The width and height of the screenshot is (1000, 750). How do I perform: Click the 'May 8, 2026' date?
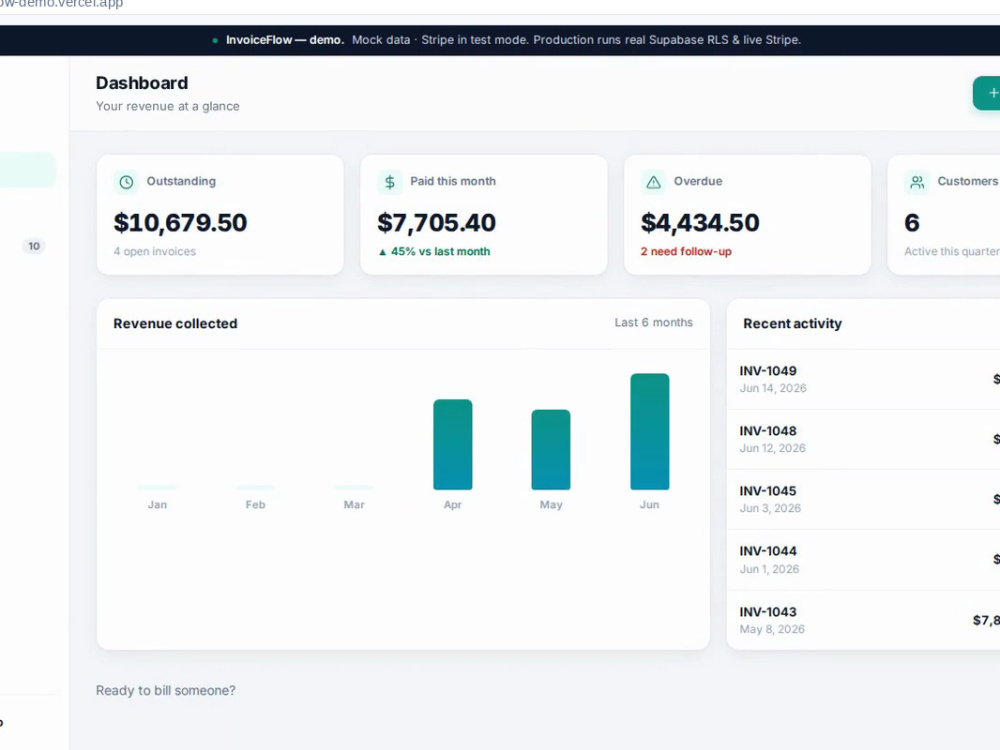pos(772,629)
